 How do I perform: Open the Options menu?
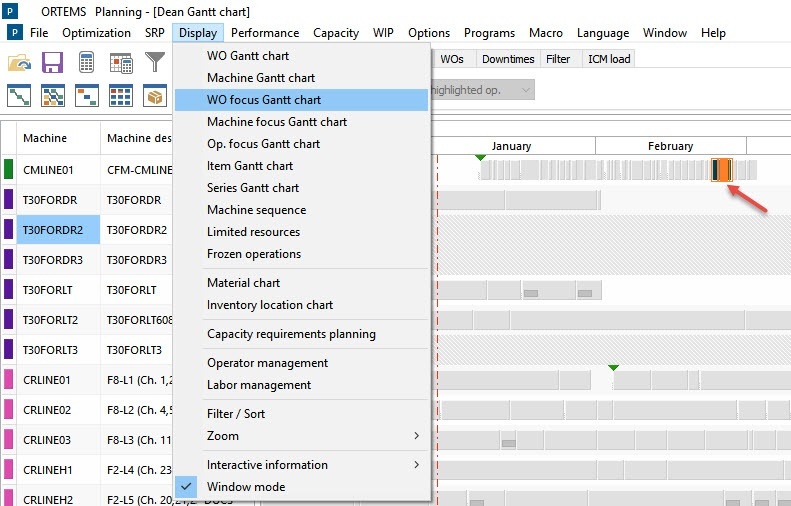click(x=429, y=33)
